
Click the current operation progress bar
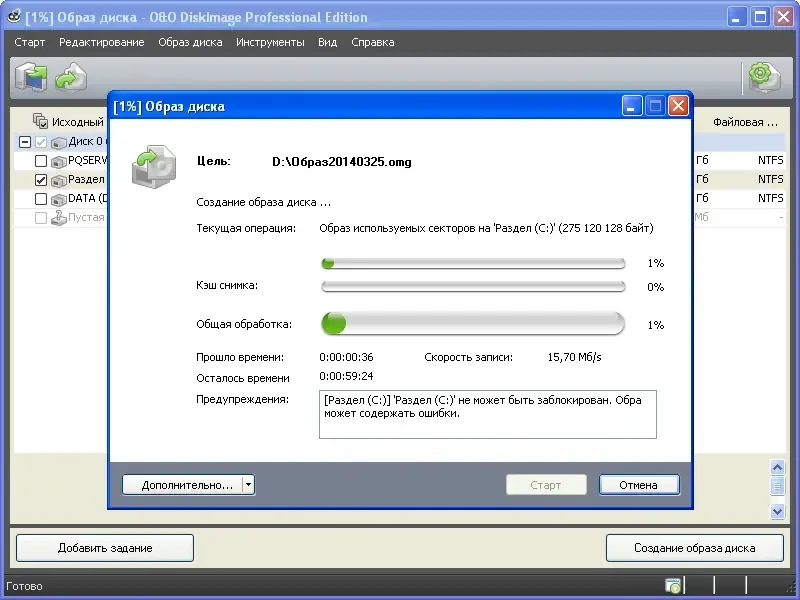(x=473, y=263)
